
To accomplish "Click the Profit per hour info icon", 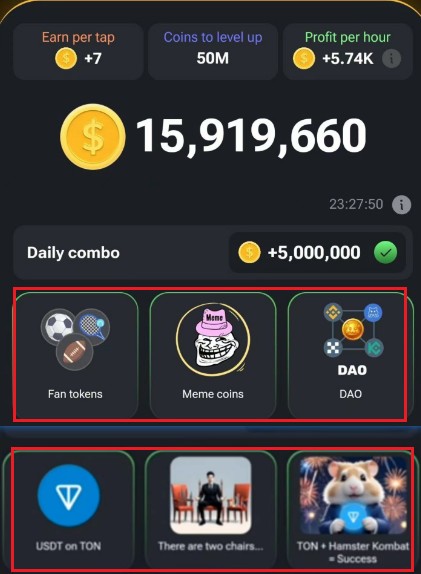I will tap(391, 58).
